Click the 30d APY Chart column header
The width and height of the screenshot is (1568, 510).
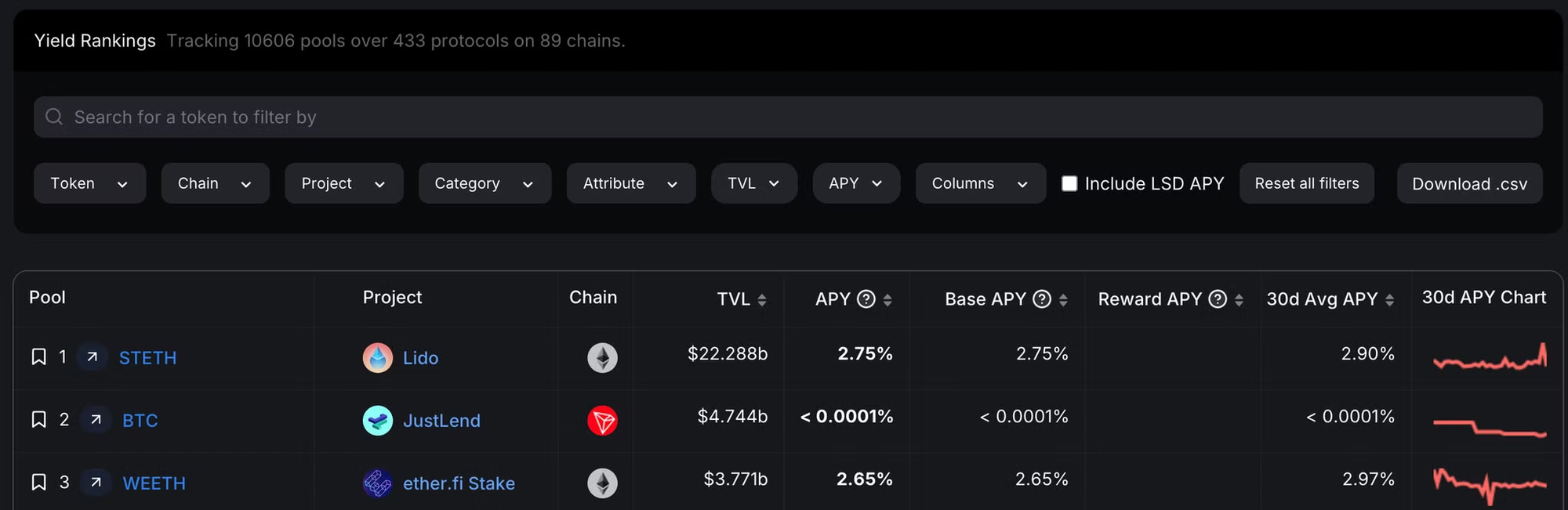(1484, 297)
